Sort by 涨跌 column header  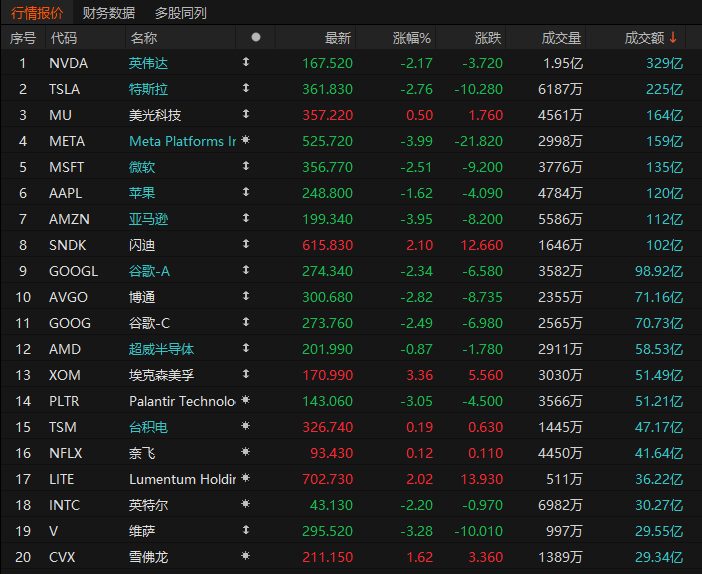pos(488,38)
